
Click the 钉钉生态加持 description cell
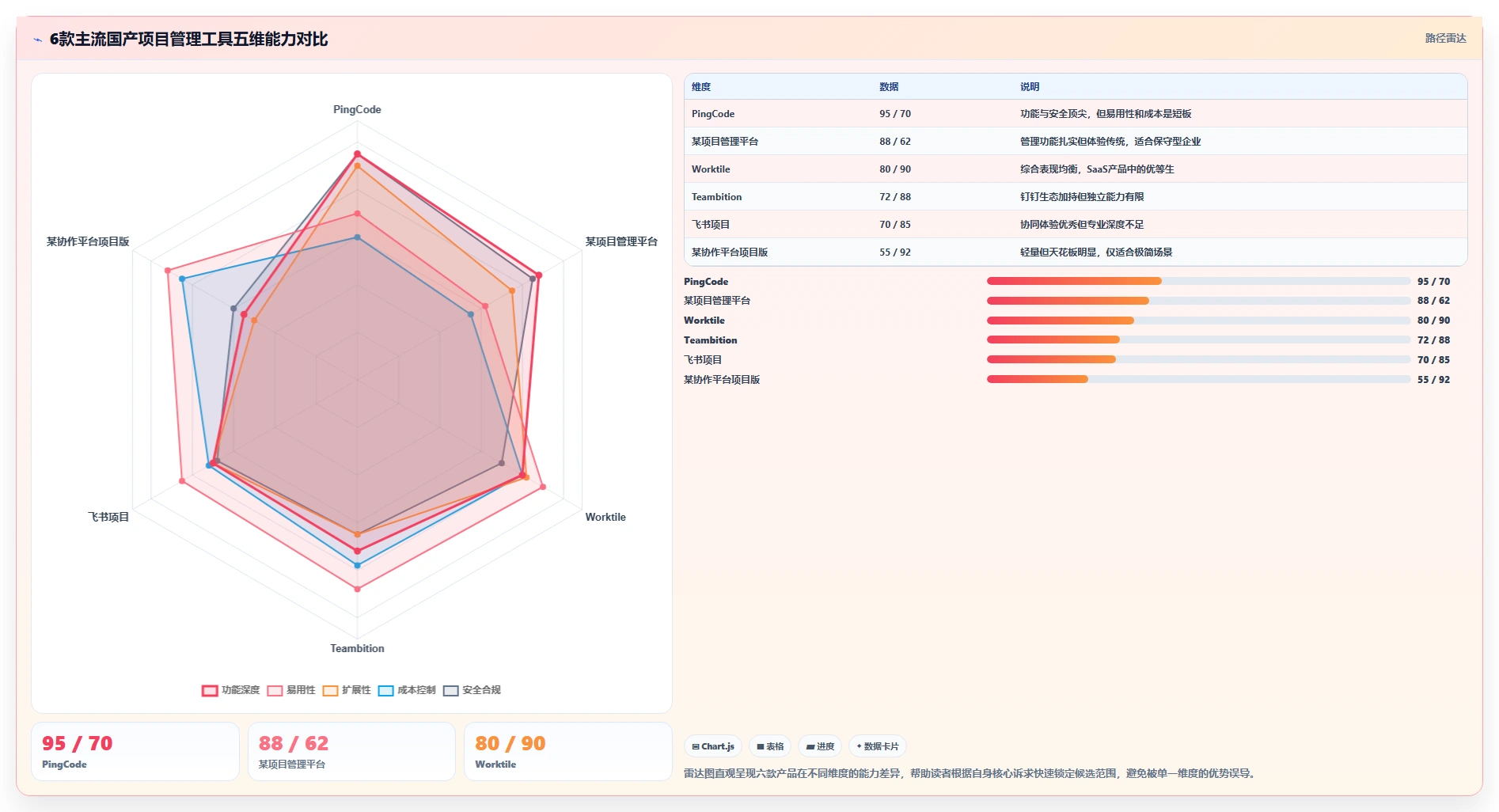(x=1082, y=197)
